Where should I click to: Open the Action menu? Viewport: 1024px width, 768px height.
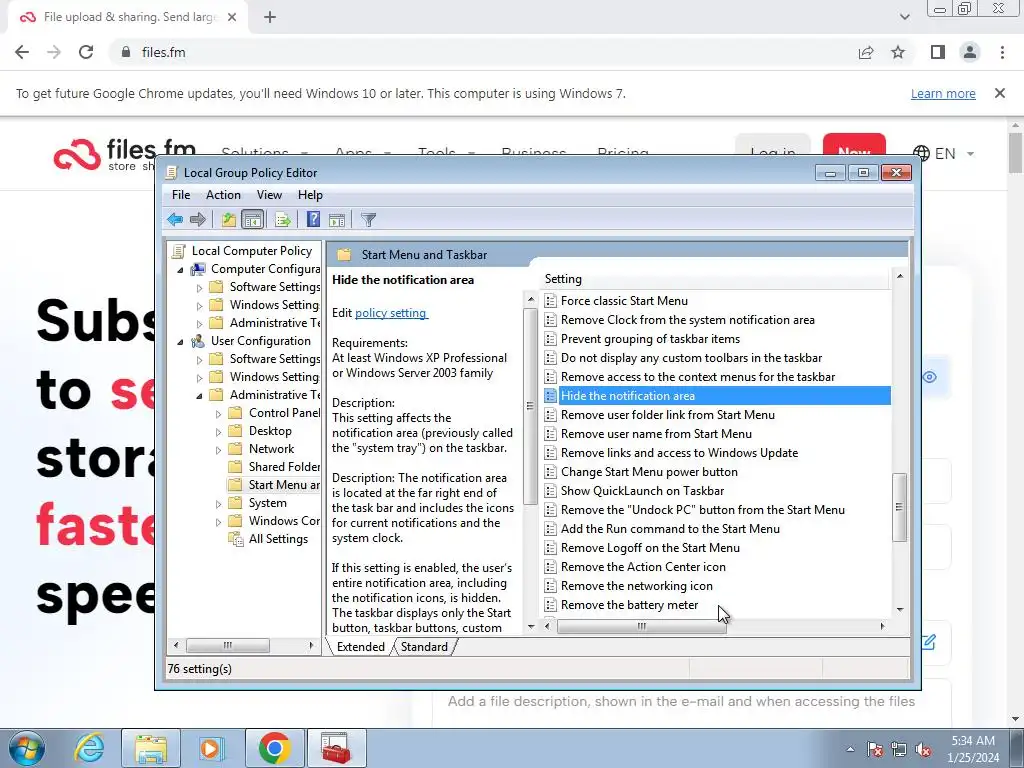(x=223, y=195)
